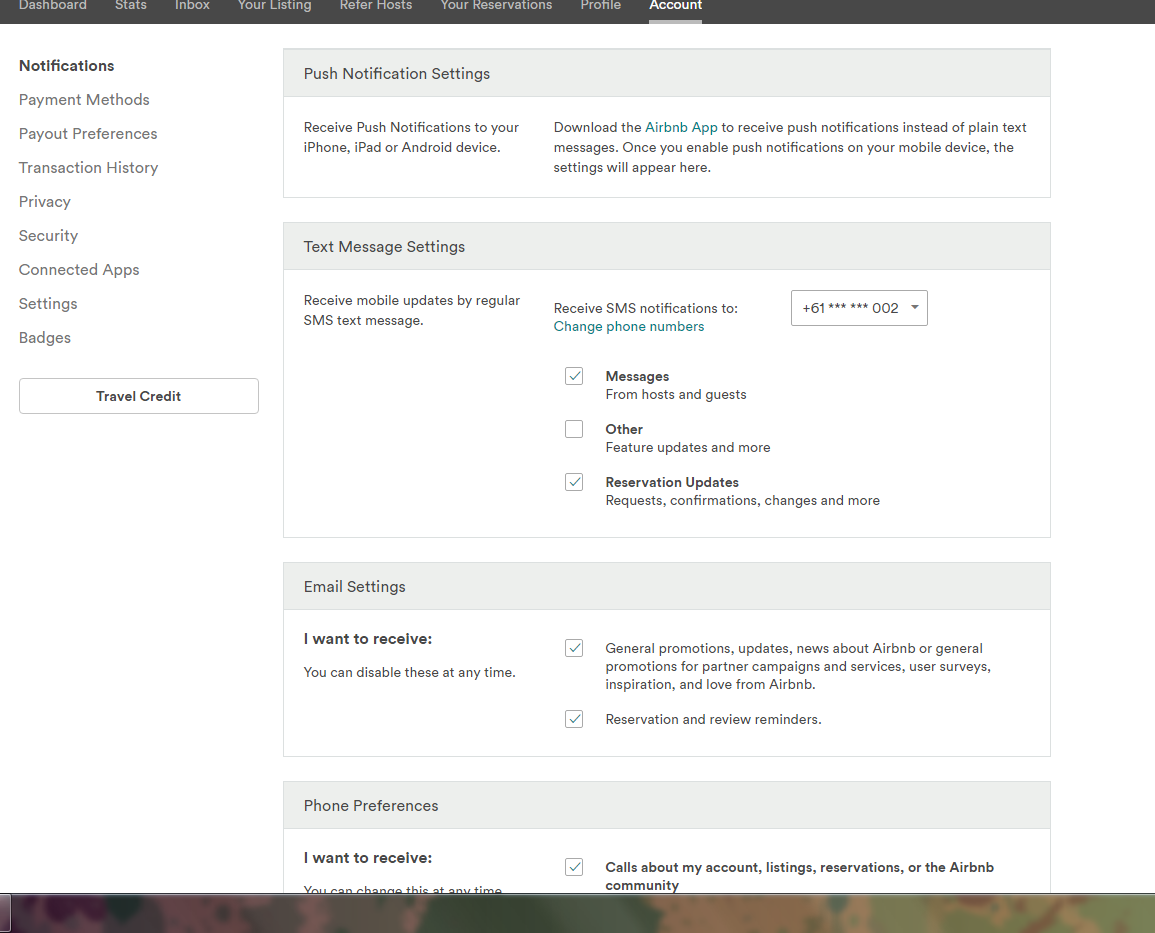Screen dimensions: 1155x933
Task: Disable general promotions email checkbox
Action: coord(574,648)
